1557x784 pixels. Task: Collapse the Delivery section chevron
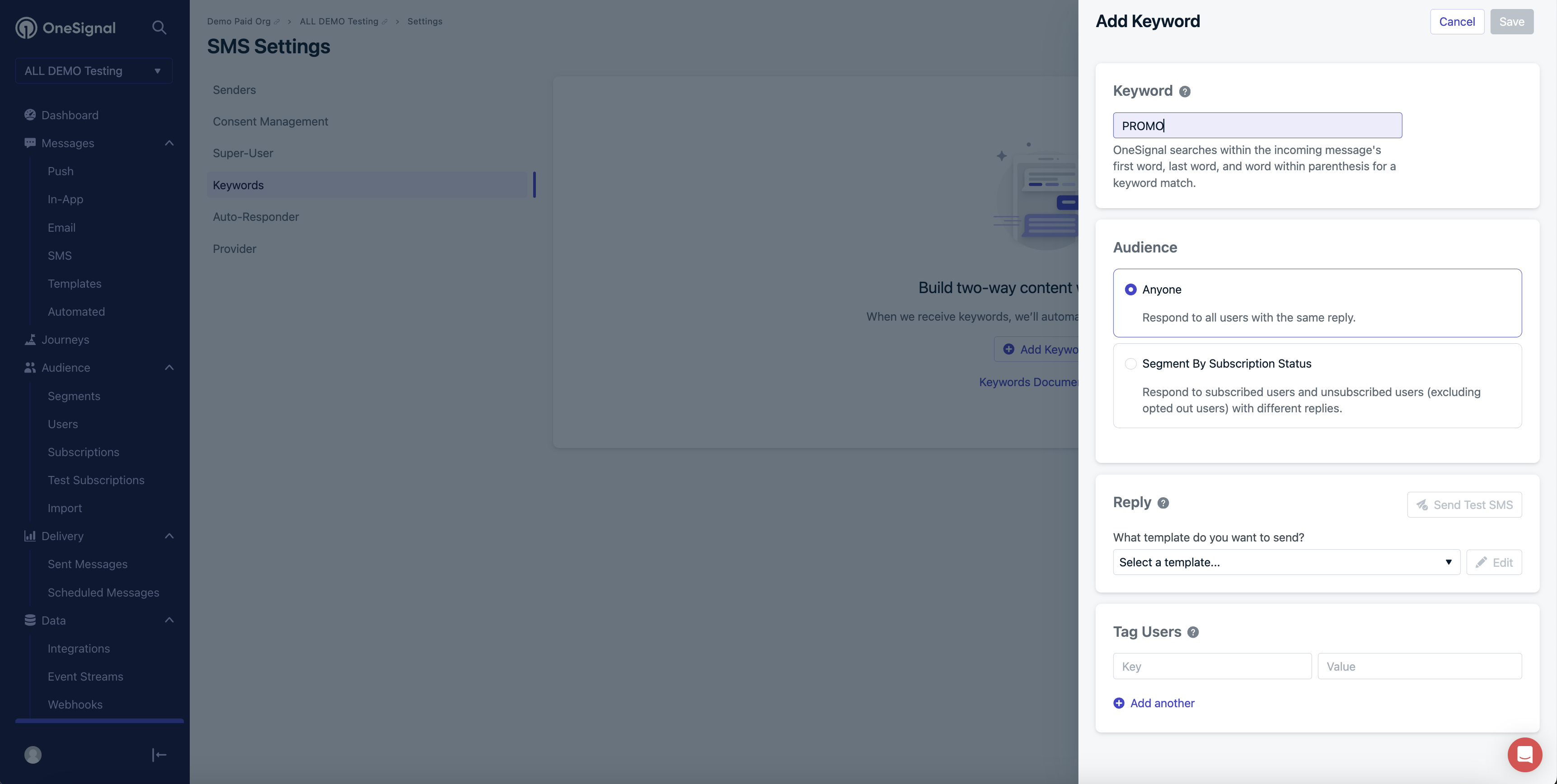point(169,537)
